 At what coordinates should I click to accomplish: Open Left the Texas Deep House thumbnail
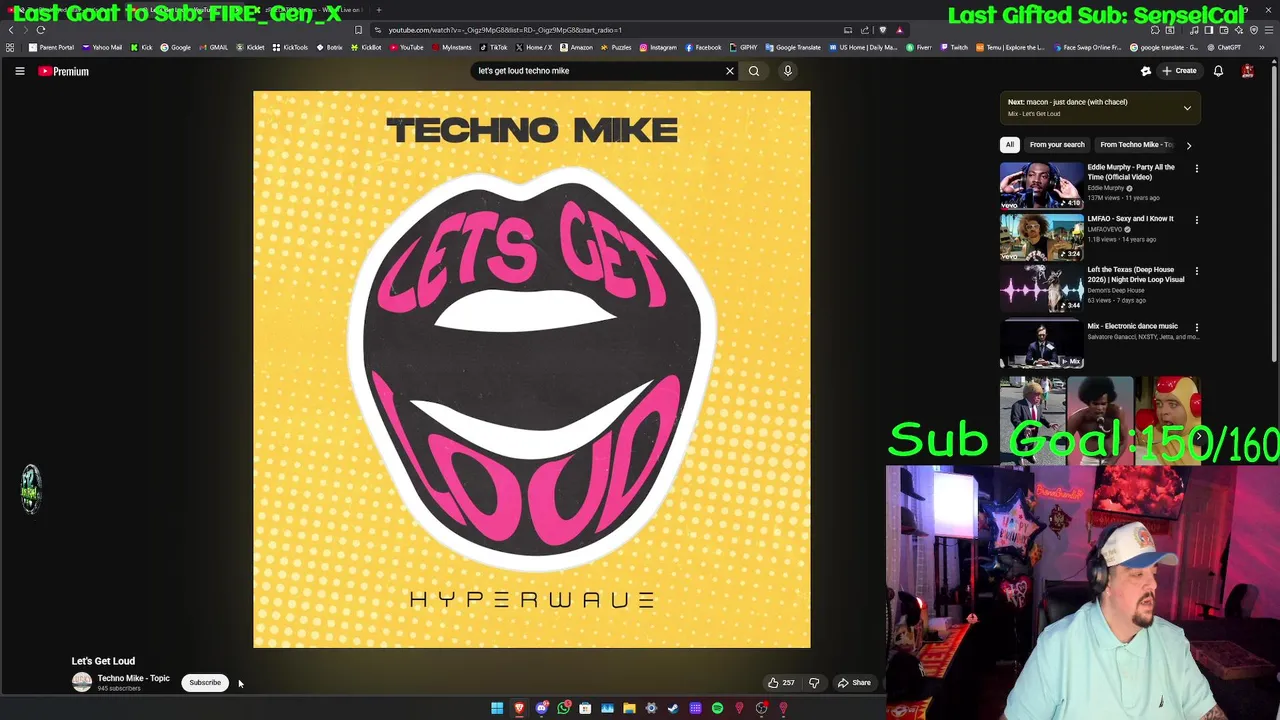click(1041, 288)
